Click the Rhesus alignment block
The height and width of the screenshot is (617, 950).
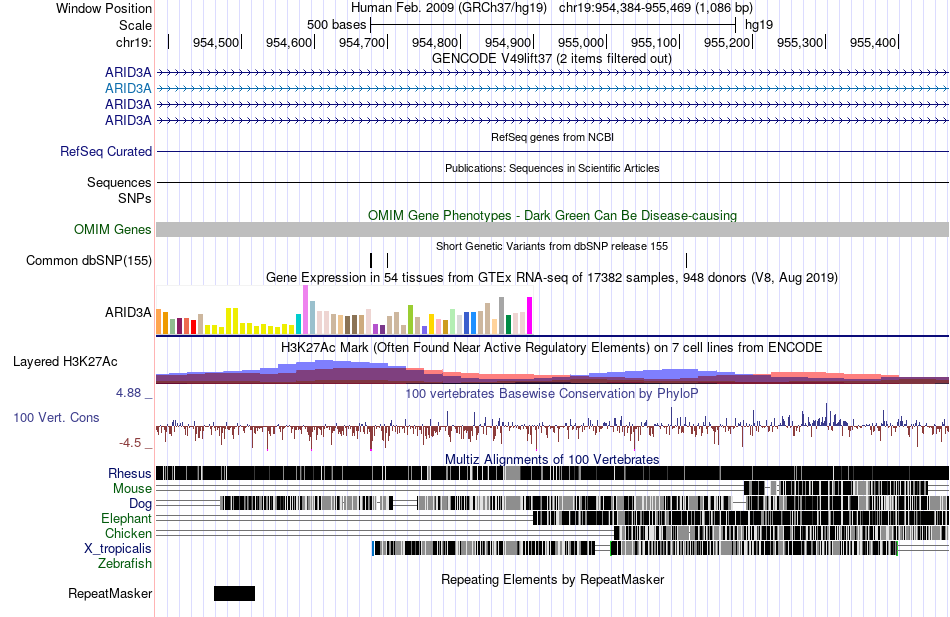point(552,473)
